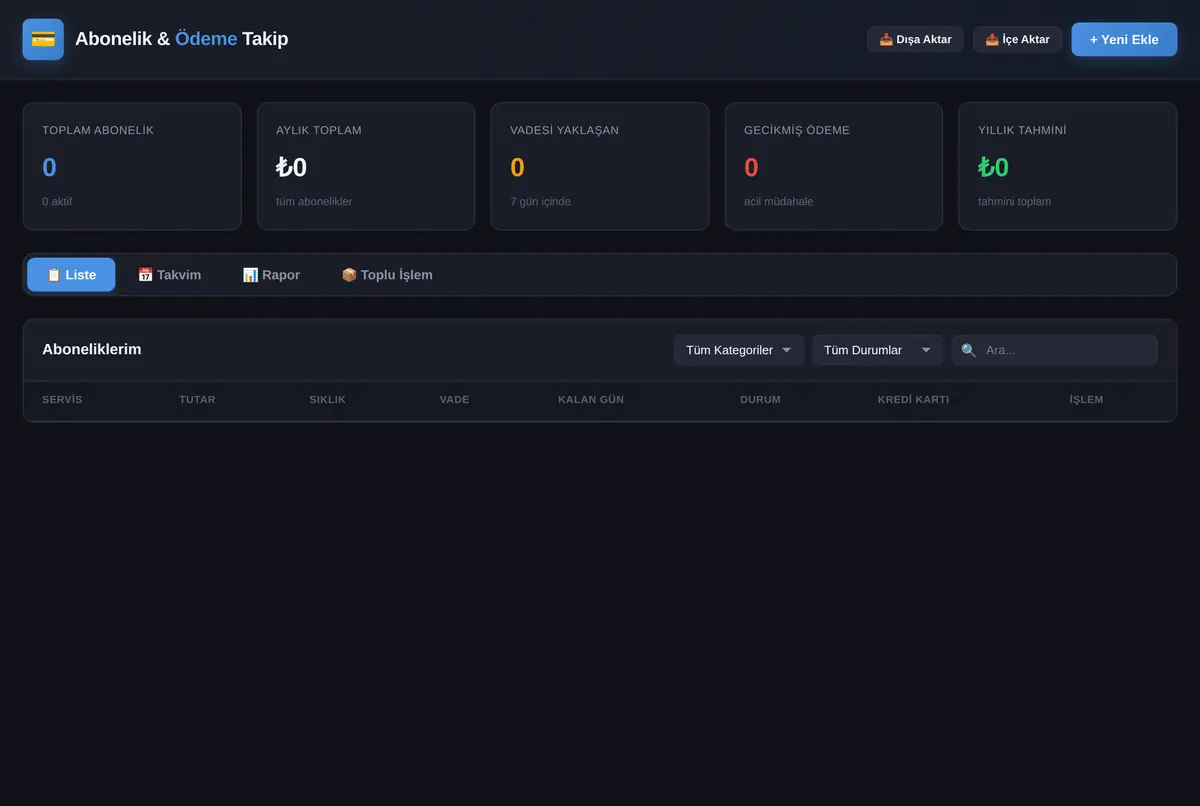Click the arrow on Tüm Kategoriler dropdown
The width and height of the screenshot is (1200, 806).
[x=787, y=350]
